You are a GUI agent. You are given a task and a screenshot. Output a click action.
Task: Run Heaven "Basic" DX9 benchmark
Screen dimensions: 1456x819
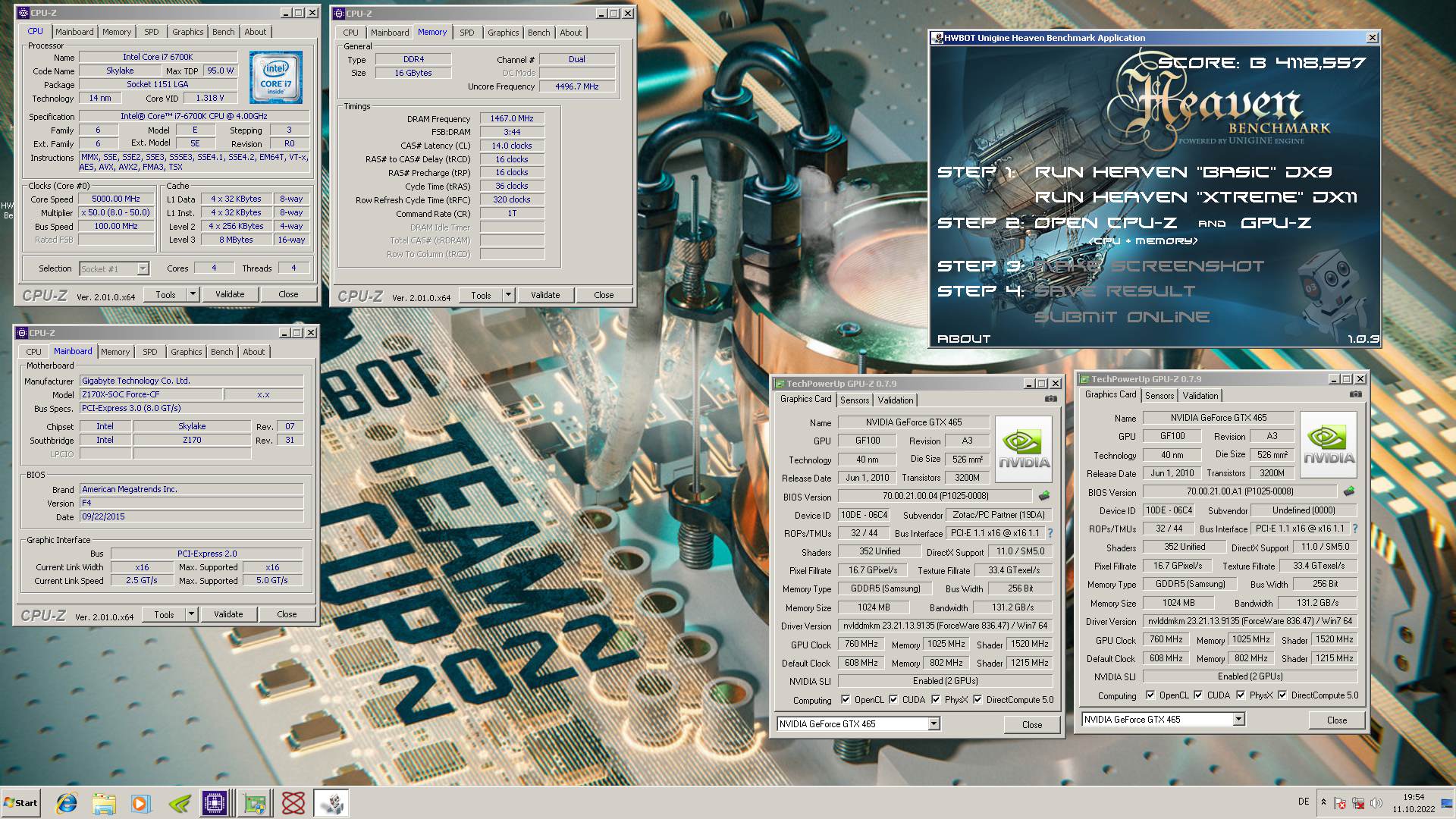pos(1184,172)
